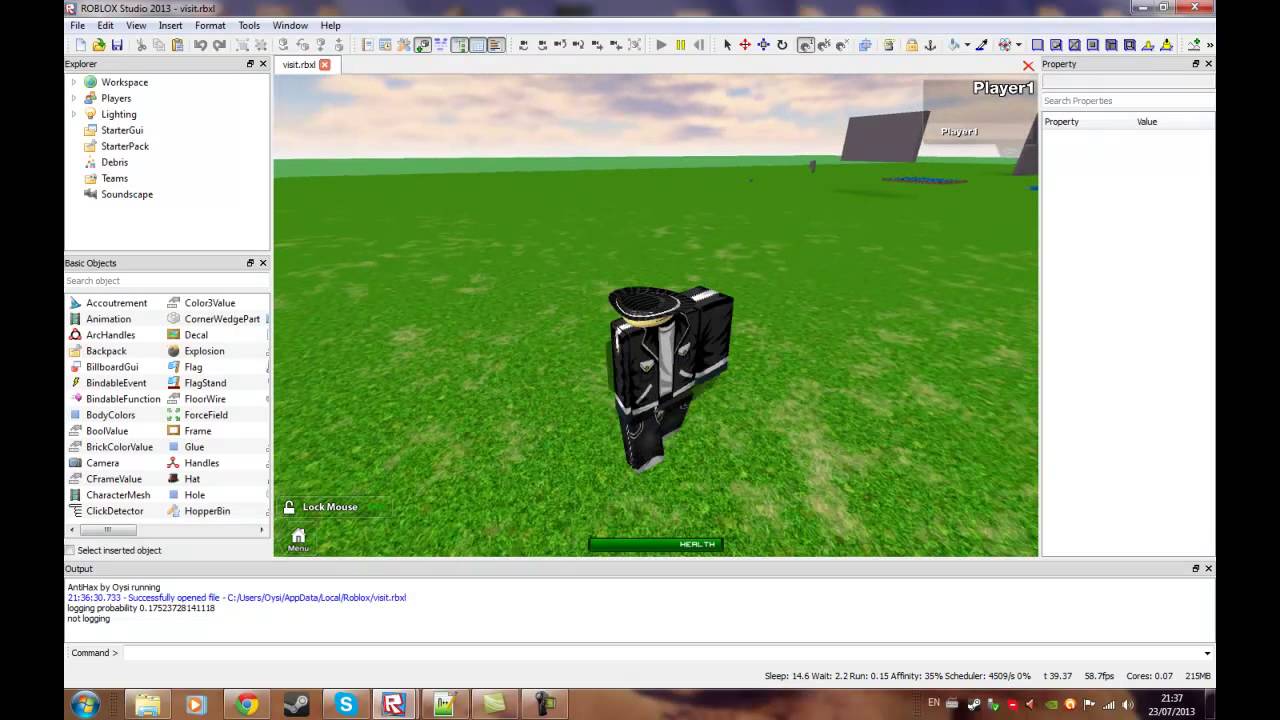
Task: Open the File menu
Action: point(77,25)
